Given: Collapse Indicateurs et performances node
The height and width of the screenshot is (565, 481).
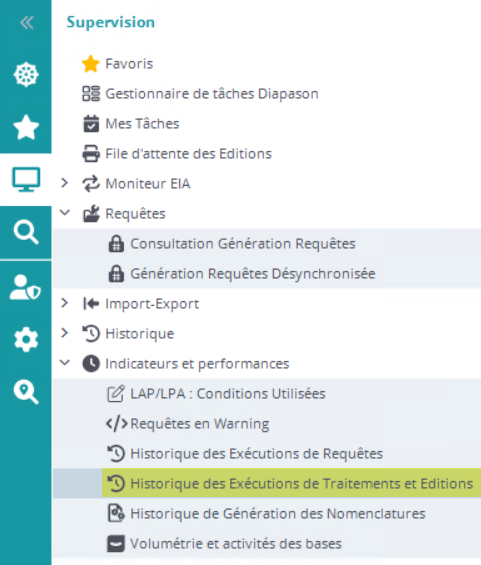Looking at the screenshot, I should [x=65, y=362].
